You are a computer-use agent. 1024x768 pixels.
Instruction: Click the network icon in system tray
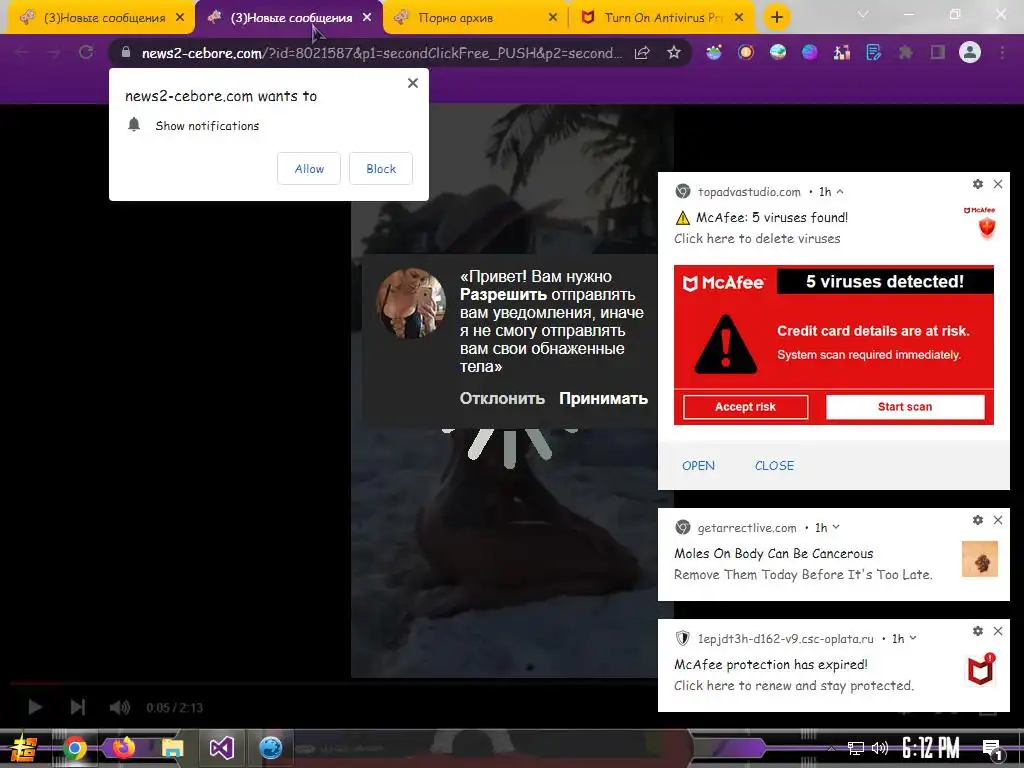856,748
